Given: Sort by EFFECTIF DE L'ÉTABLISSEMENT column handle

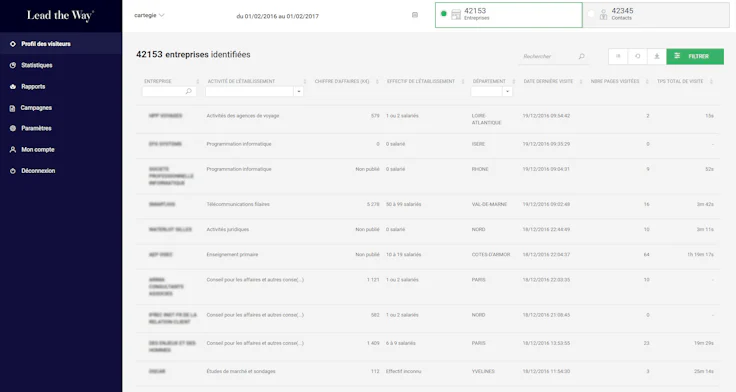Looking at the screenshot, I should (463, 82).
